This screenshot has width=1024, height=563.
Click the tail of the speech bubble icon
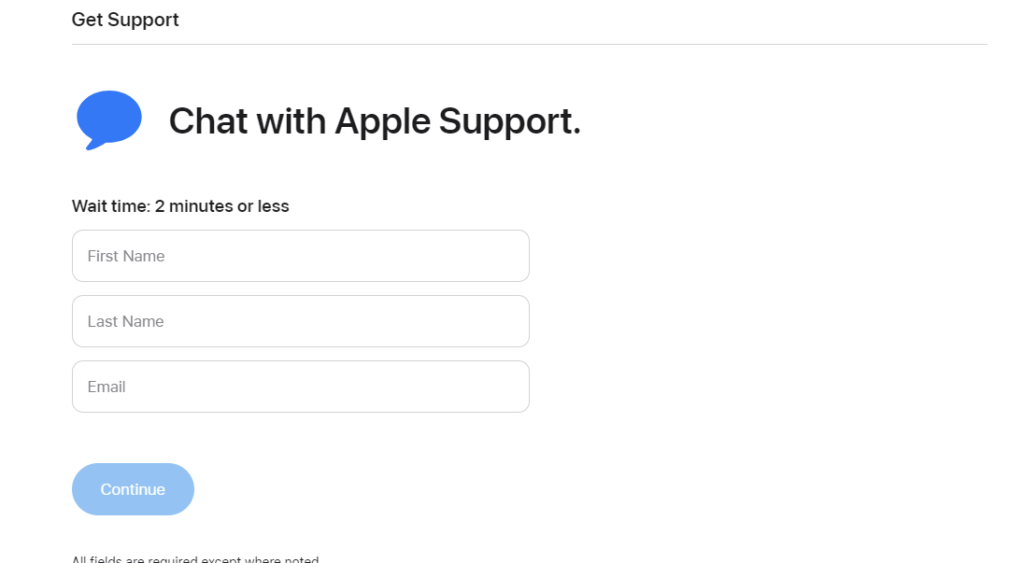pyautogui.click(x=93, y=144)
